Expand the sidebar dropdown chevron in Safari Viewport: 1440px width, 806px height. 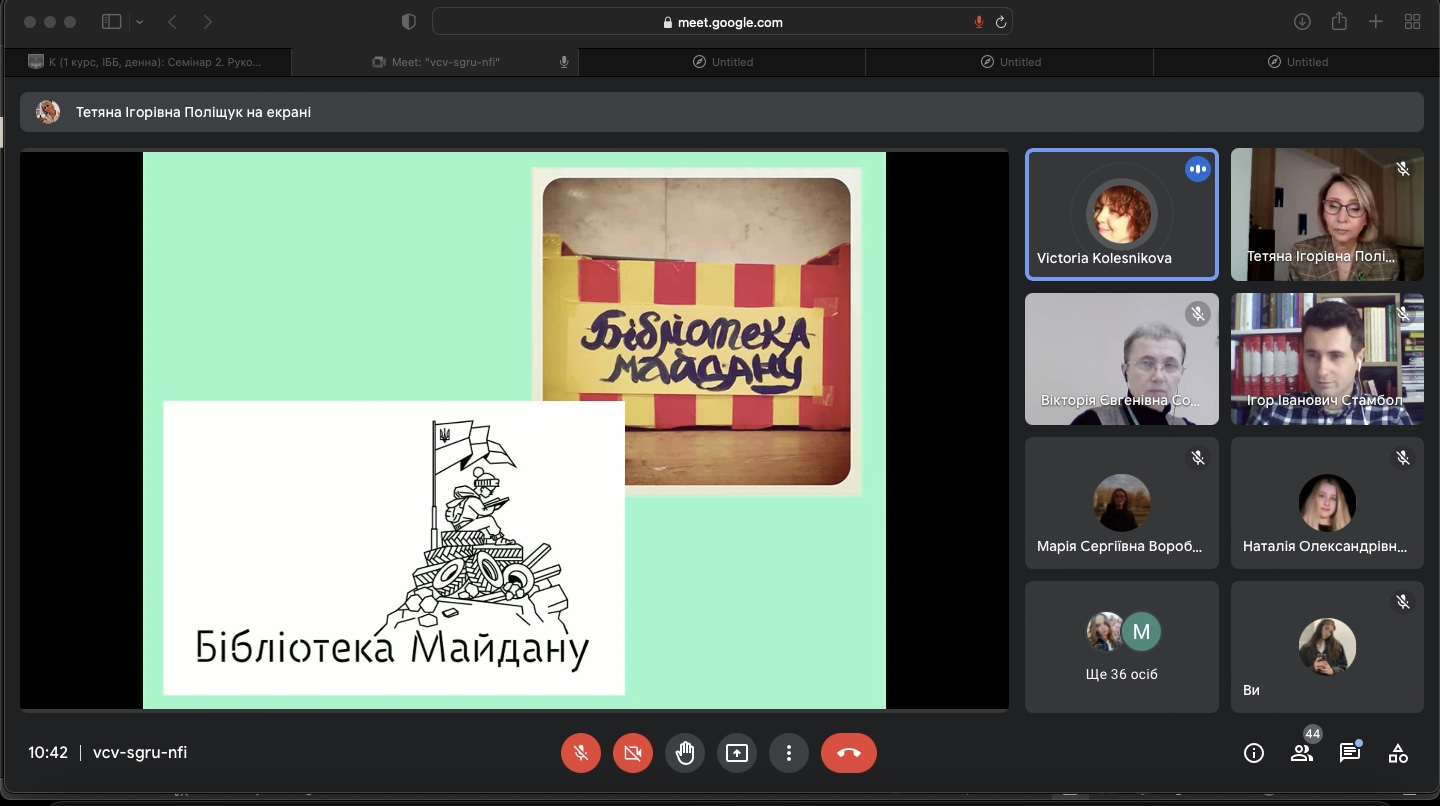(x=139, y=22)
